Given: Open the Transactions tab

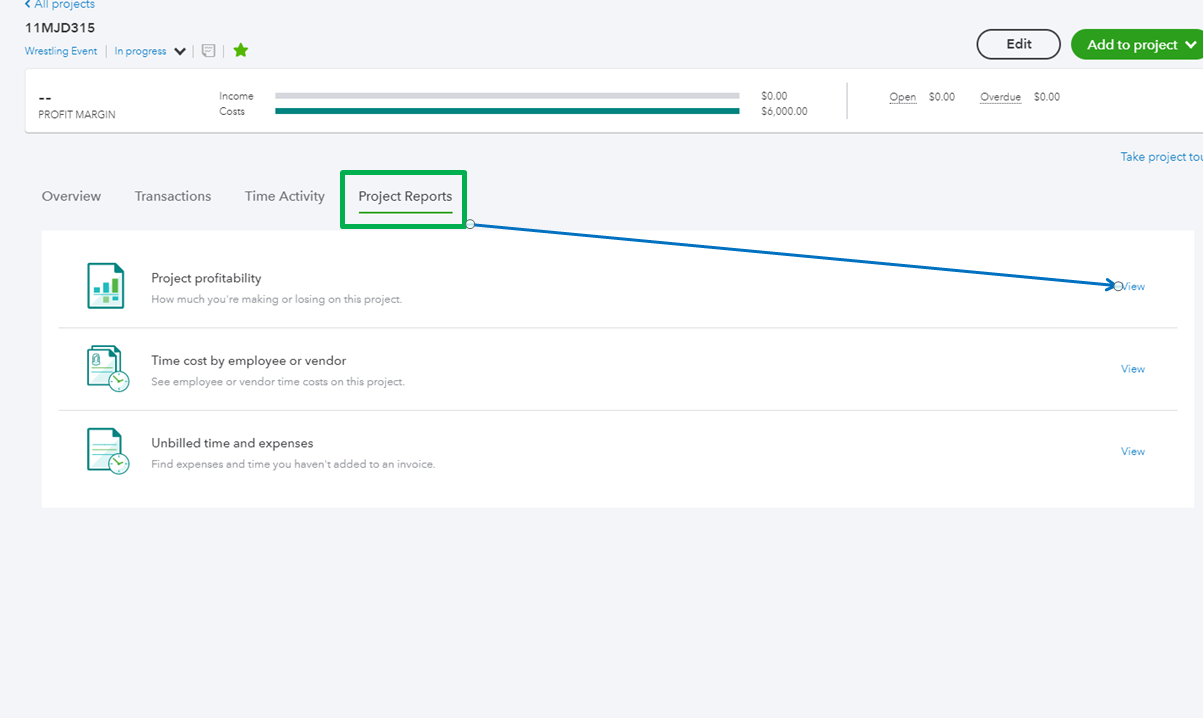Looking at the screenshot, I should [x=173, y=196].
